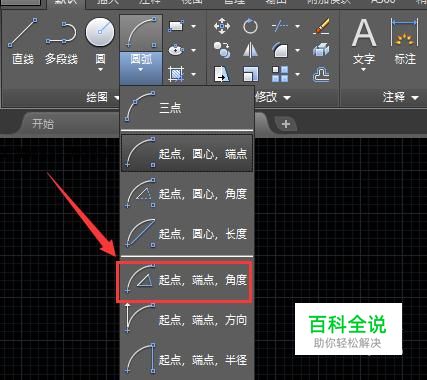Select the Text (文字) tool
The image size is (427, 380).
tap(364, 40)
